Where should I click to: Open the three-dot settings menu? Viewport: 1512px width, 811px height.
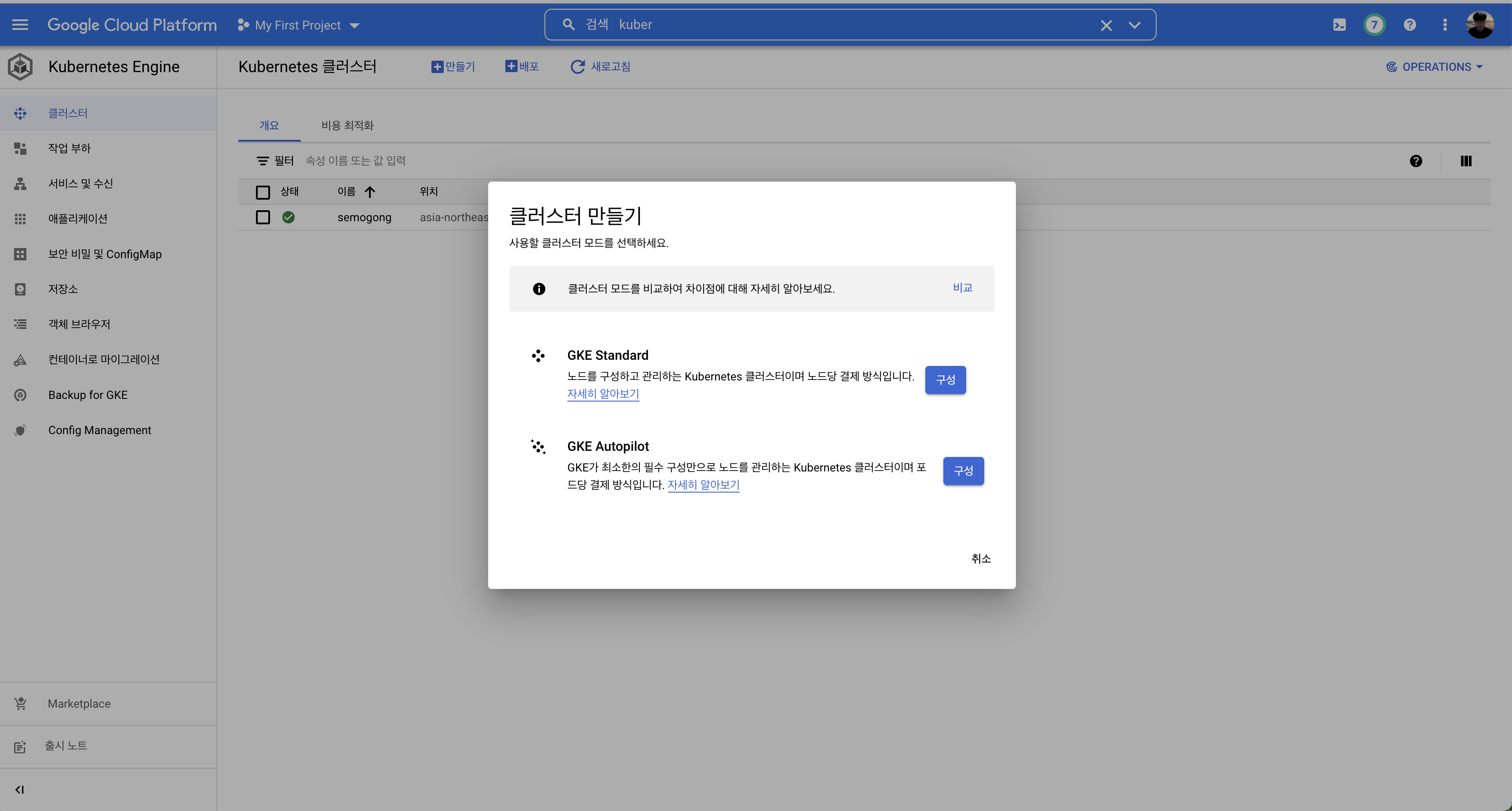pos(1445,25)
